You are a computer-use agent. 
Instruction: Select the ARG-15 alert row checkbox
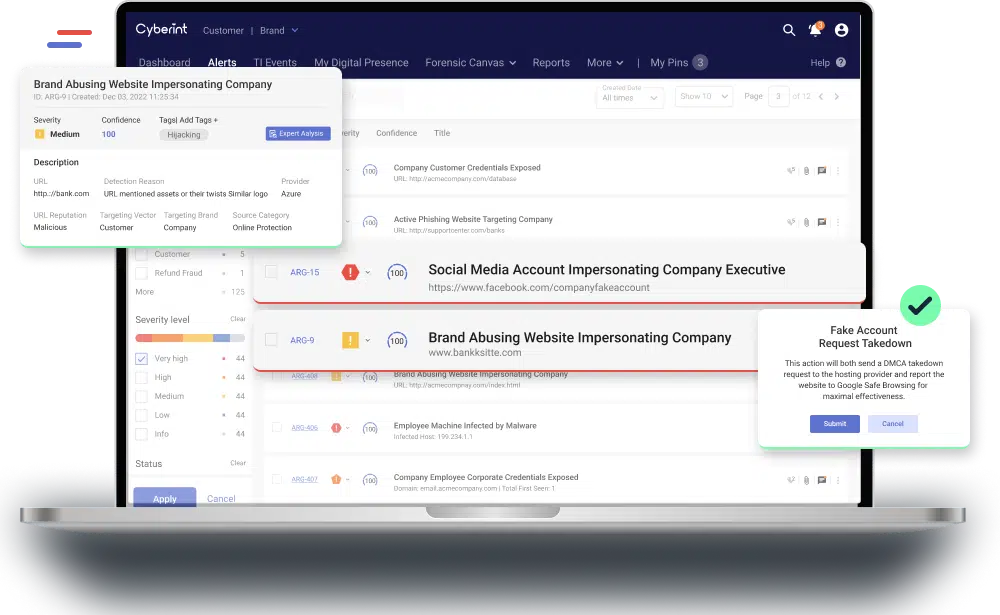pyautogui.click(x=271, y=272)
